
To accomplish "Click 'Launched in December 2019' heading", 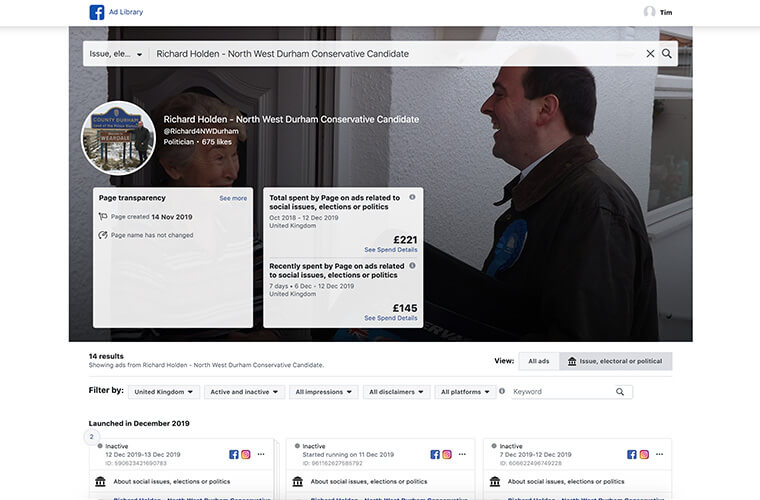I will (139, 423).
